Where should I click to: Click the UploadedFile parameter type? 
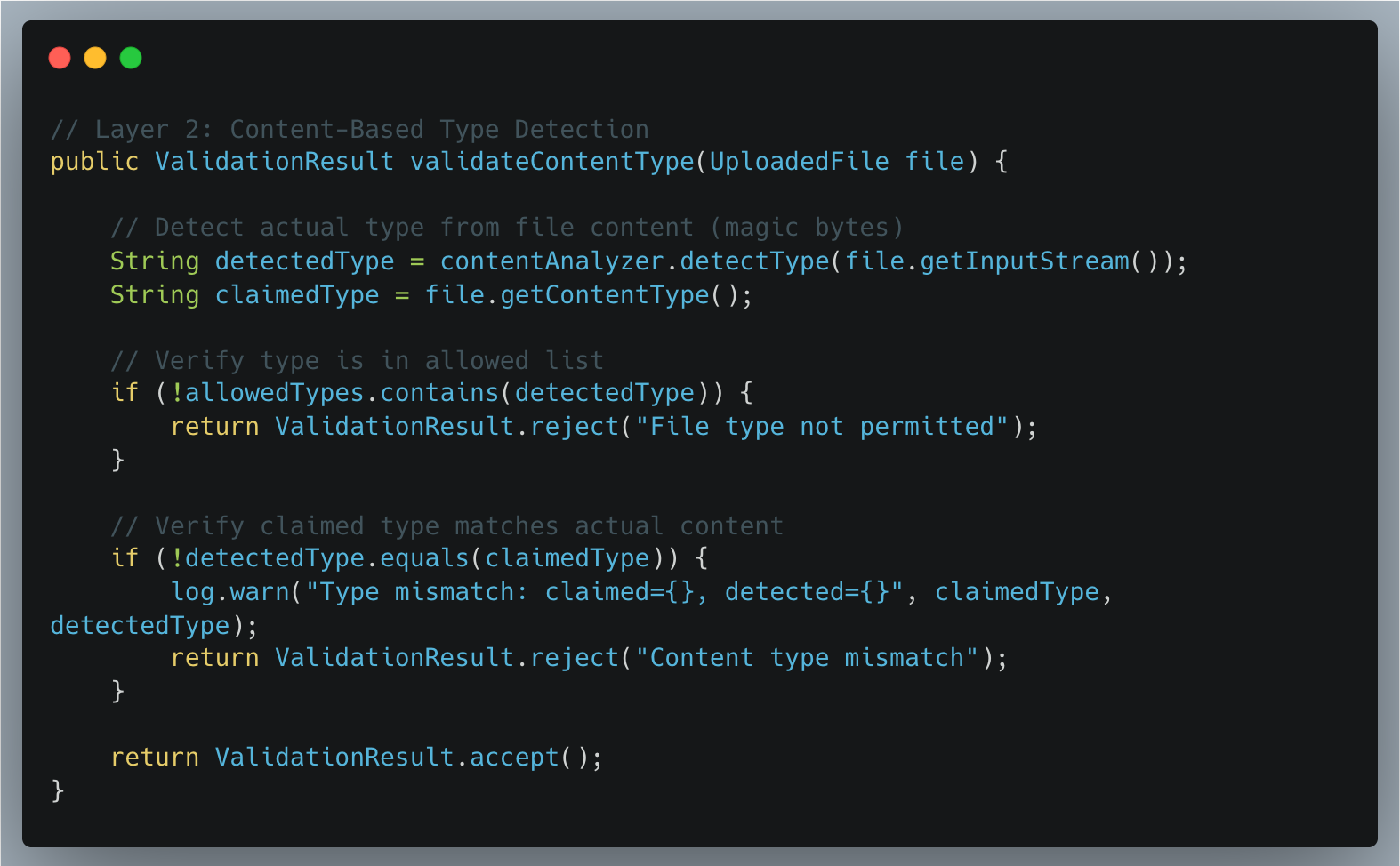[x=799, y=162]
